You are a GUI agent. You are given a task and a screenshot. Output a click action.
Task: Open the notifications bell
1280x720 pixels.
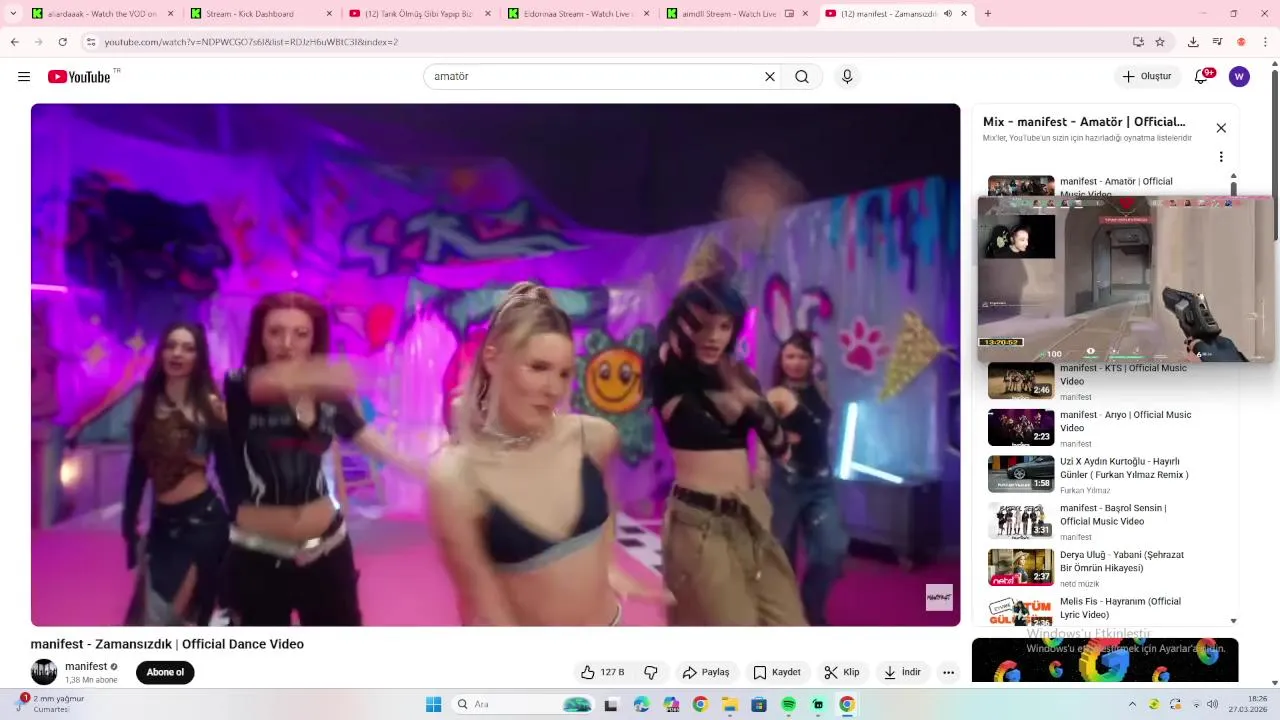pos(1202,77)
